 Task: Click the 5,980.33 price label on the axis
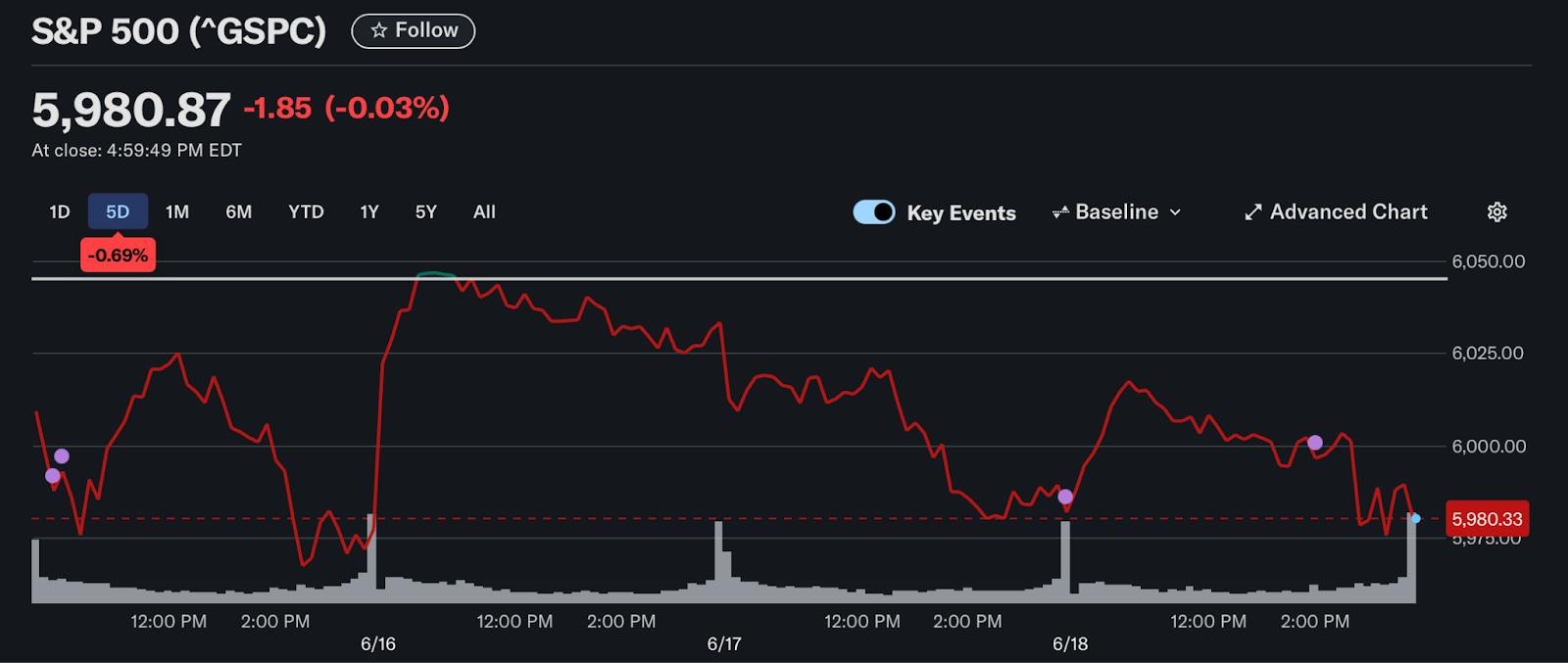point(1488,519)
